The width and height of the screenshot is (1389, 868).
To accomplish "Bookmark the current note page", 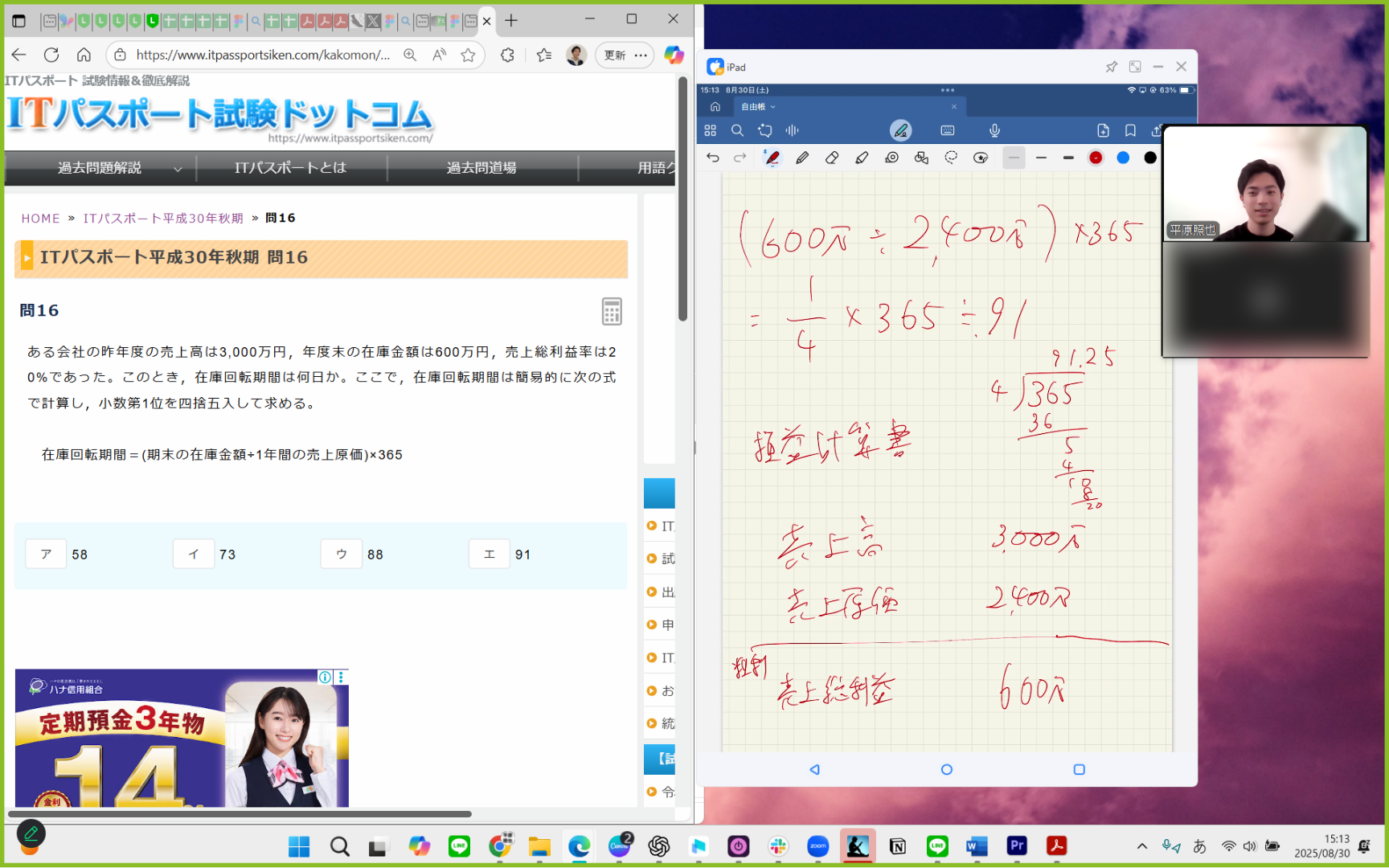I will click(1130, 130).
